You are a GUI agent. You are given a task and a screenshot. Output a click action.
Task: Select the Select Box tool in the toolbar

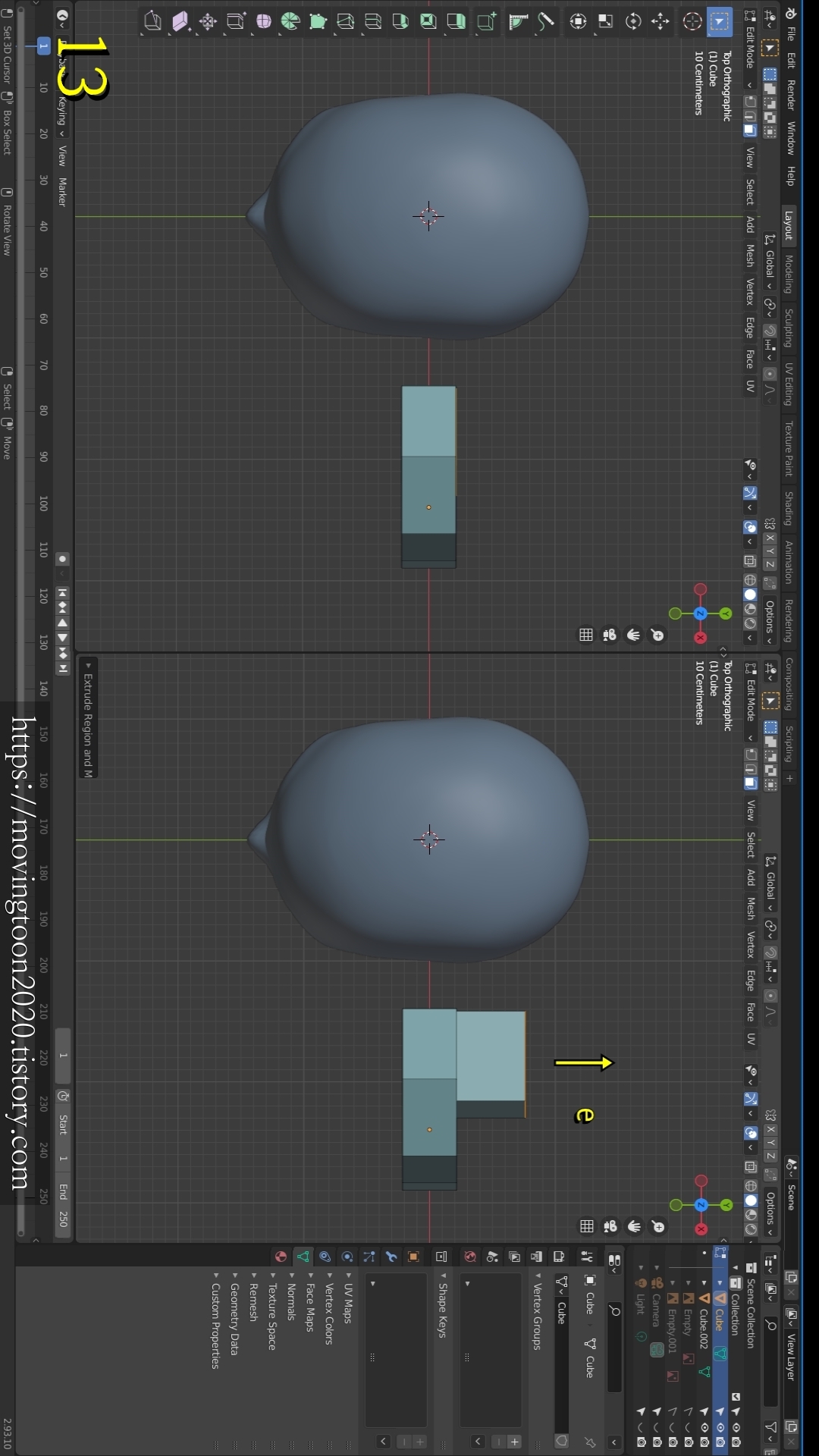pos(719,22)
